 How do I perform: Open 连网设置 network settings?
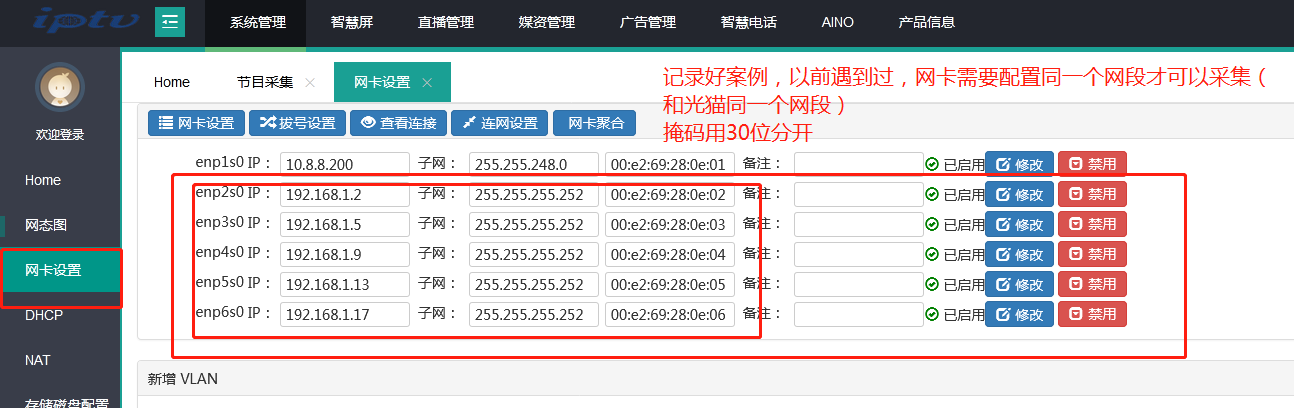pos(500,123)
